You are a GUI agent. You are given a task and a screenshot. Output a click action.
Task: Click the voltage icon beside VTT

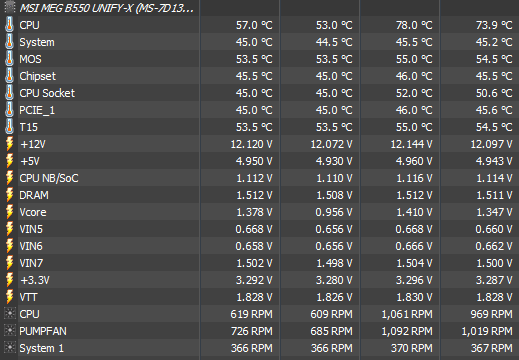coord(10,297)
